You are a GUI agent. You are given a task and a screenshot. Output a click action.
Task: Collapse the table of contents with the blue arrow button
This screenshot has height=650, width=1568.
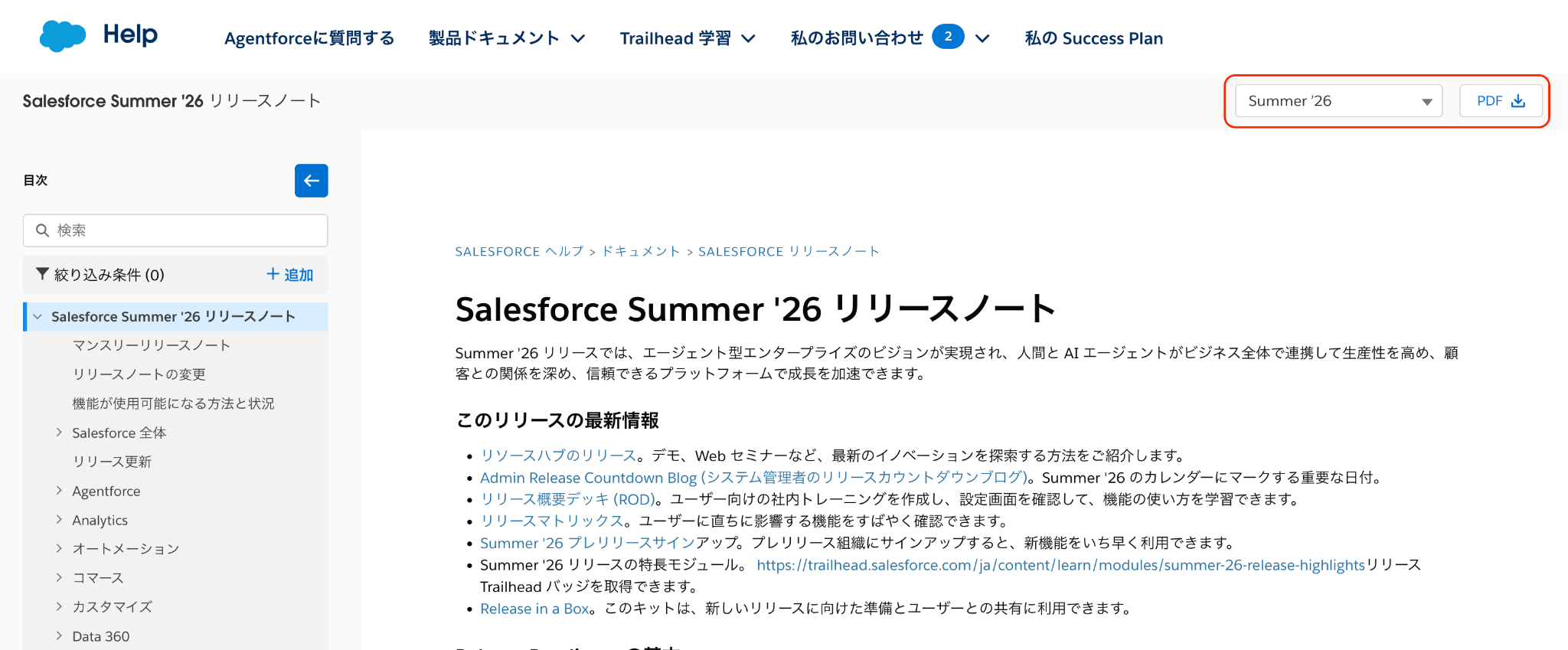point(311,181)
